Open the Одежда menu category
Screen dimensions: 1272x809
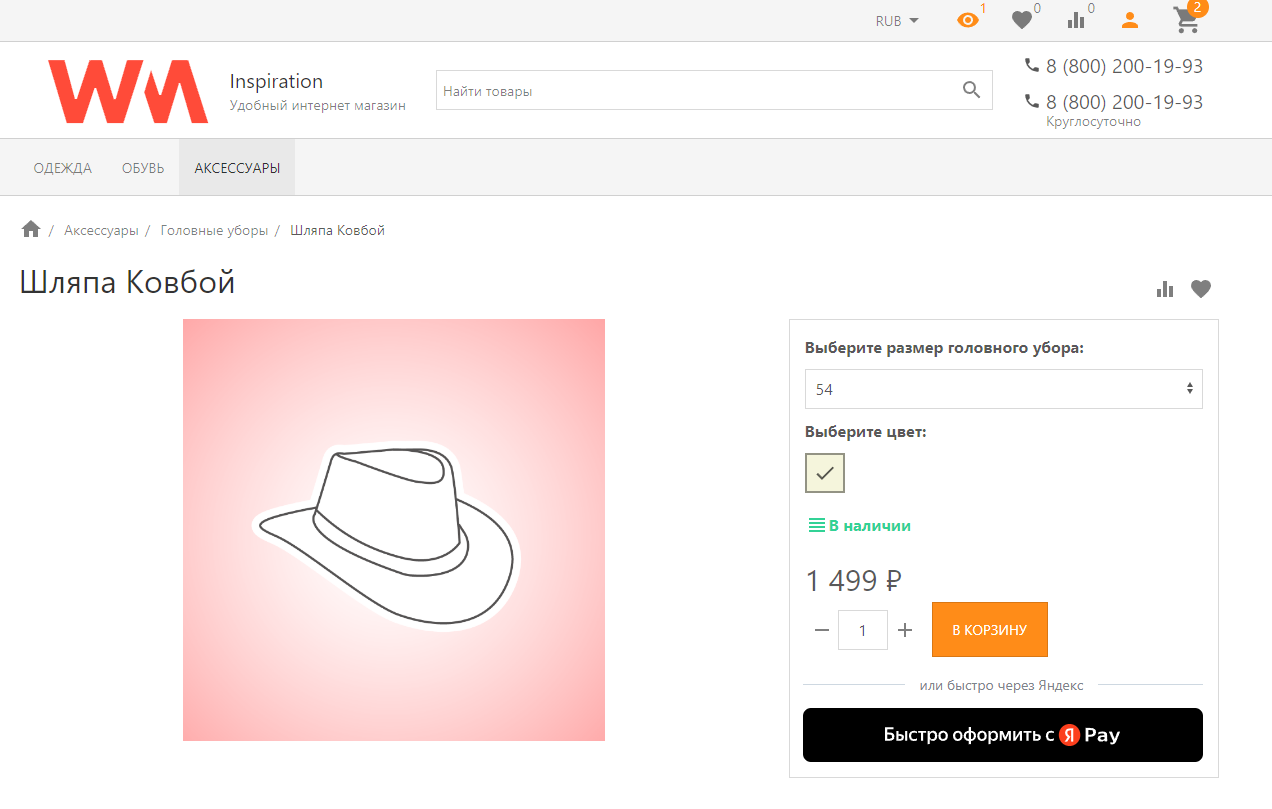point(63,168)
